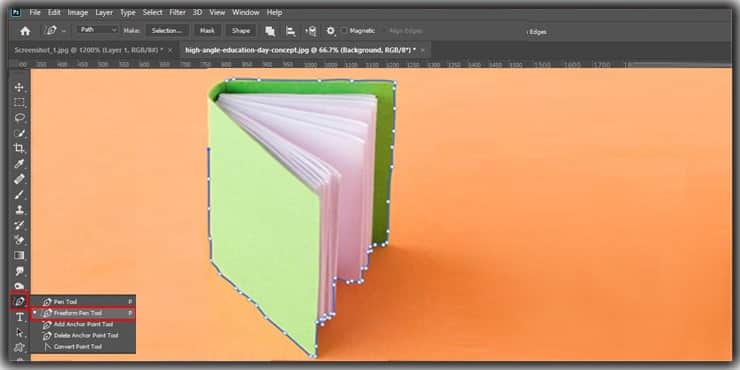Choose Pen Tool from the flyout
The width and height of the screenshot is (740, 370).
click(x=83, y=302)
